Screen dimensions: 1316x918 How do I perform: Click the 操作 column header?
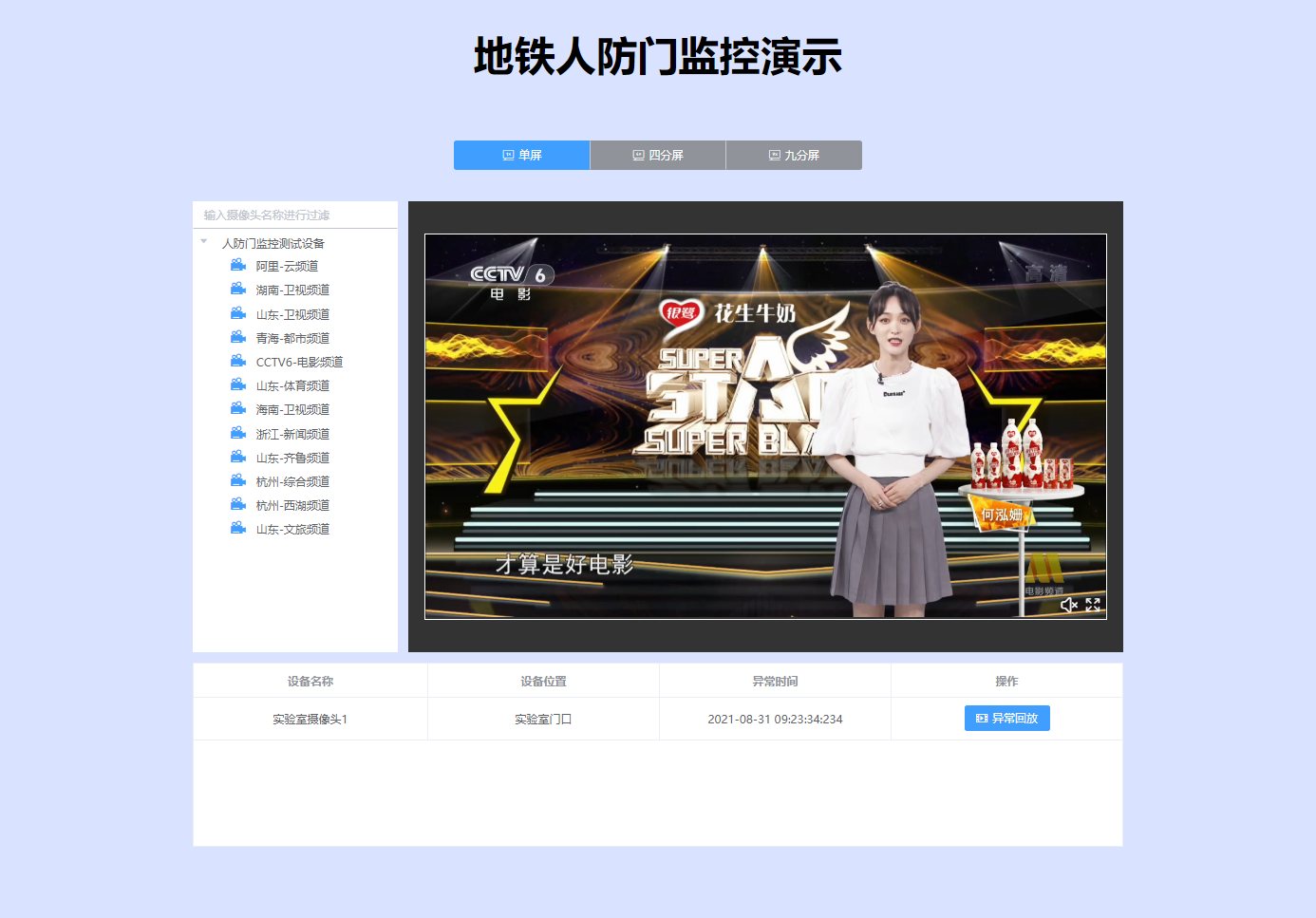[1006, 682]
